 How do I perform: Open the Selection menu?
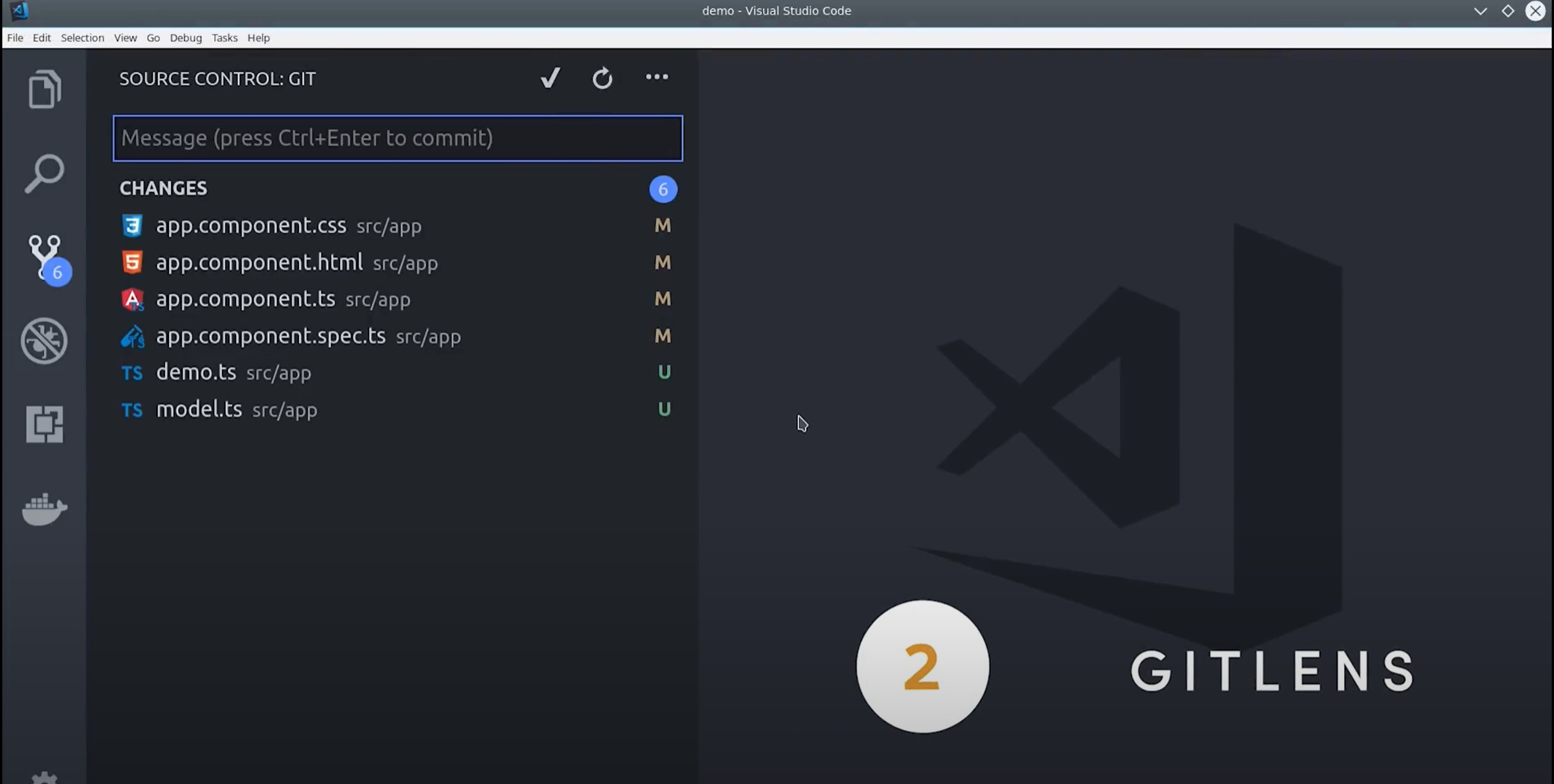pyautogui.click(x=82, y=37)
